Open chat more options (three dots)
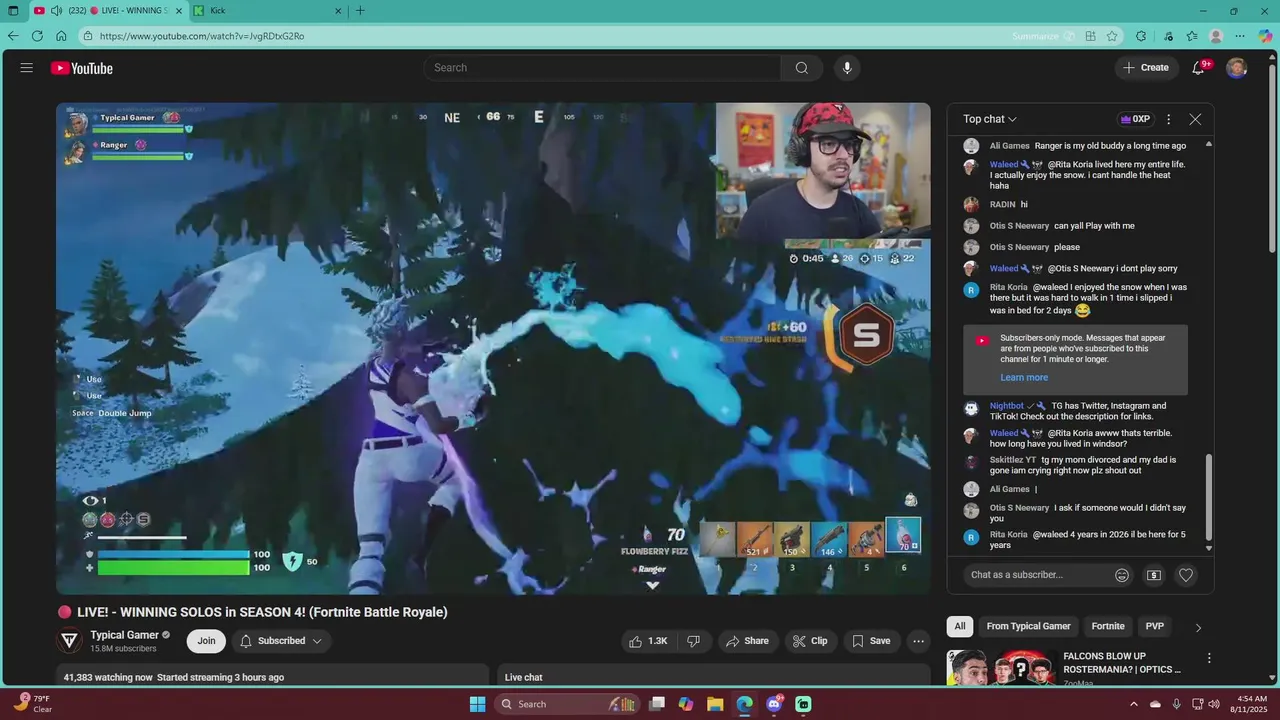The image size is (1280, 720). point(1168,119)
